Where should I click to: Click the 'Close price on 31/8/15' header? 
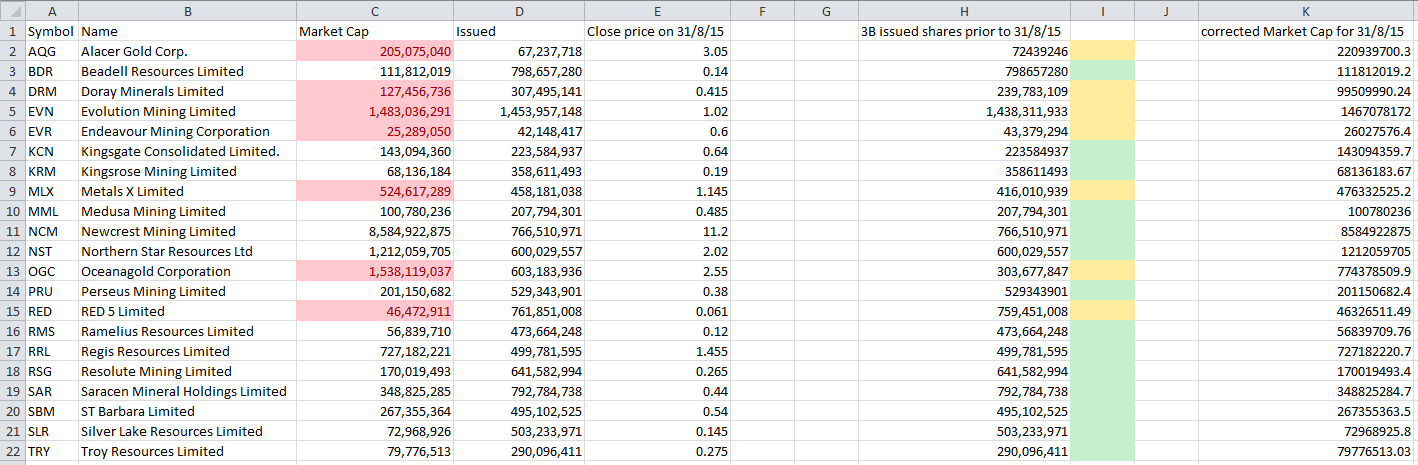[x=657, y=31]
